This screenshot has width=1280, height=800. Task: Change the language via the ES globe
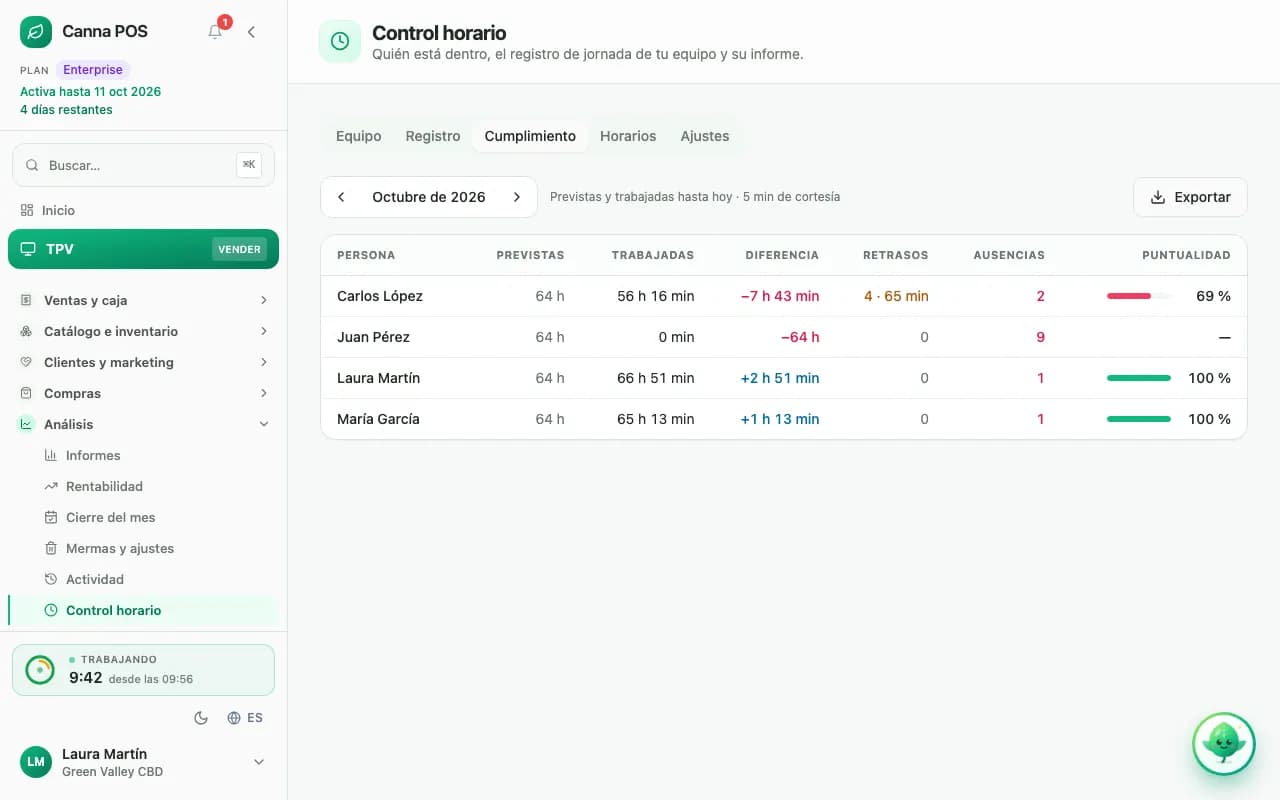point(245,718)
